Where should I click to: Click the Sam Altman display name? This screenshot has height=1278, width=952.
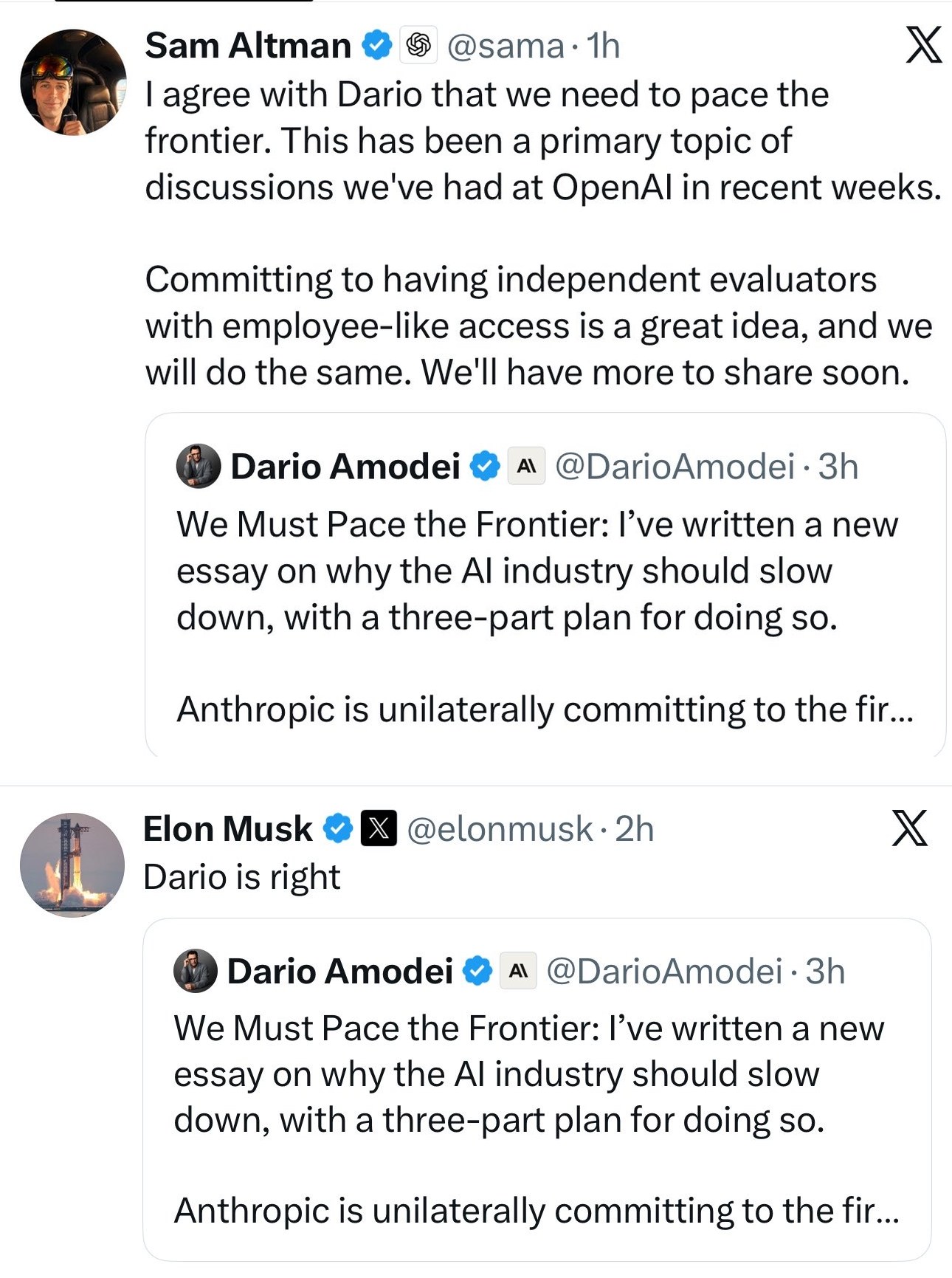click(248, 45)
